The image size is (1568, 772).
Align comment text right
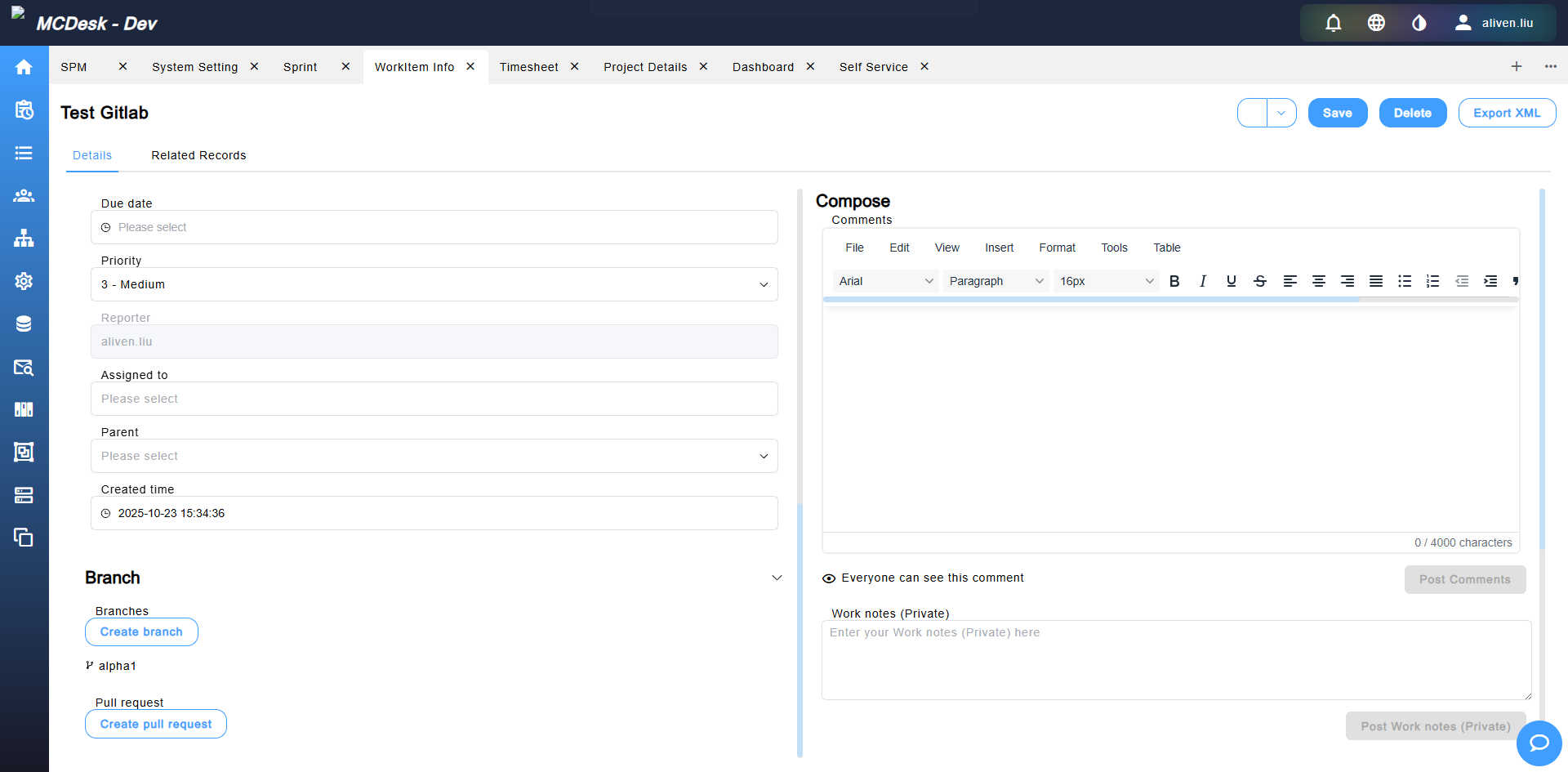(1347, 281)
